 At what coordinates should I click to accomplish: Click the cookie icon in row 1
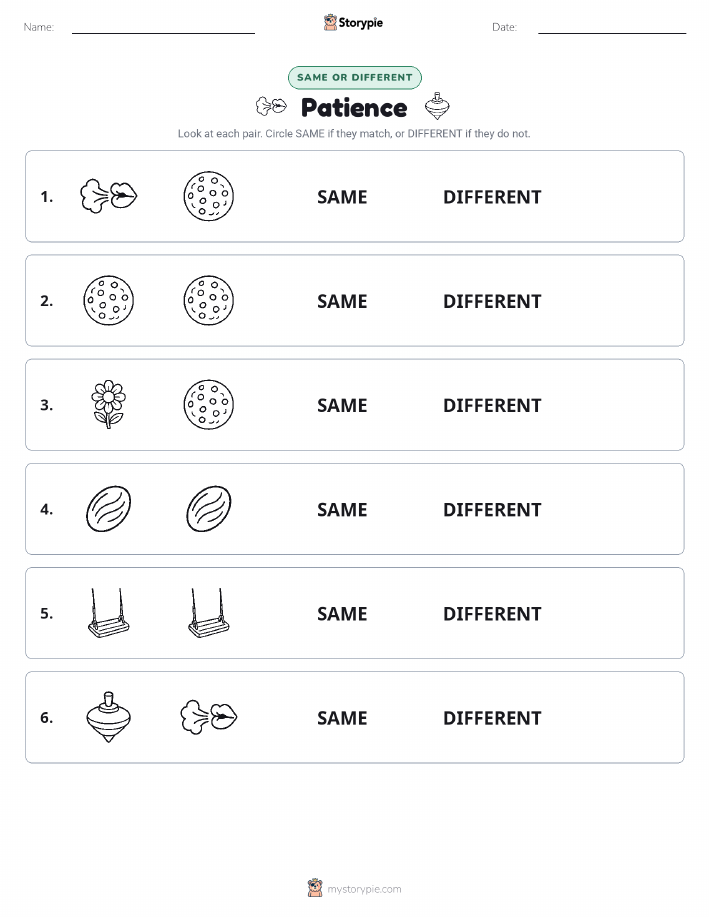coord(209,196)
